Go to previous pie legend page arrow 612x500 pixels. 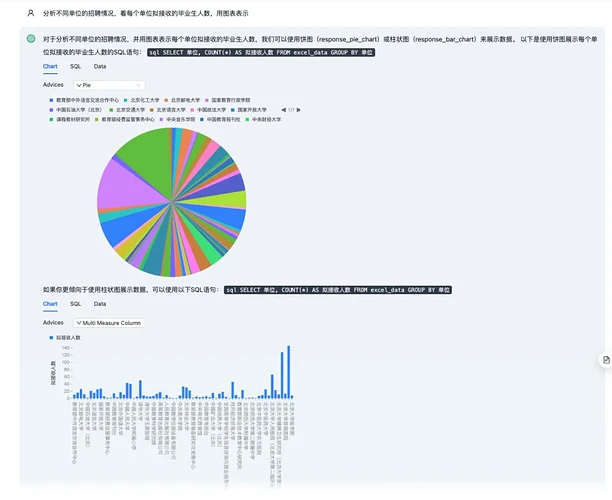(281, 109)
